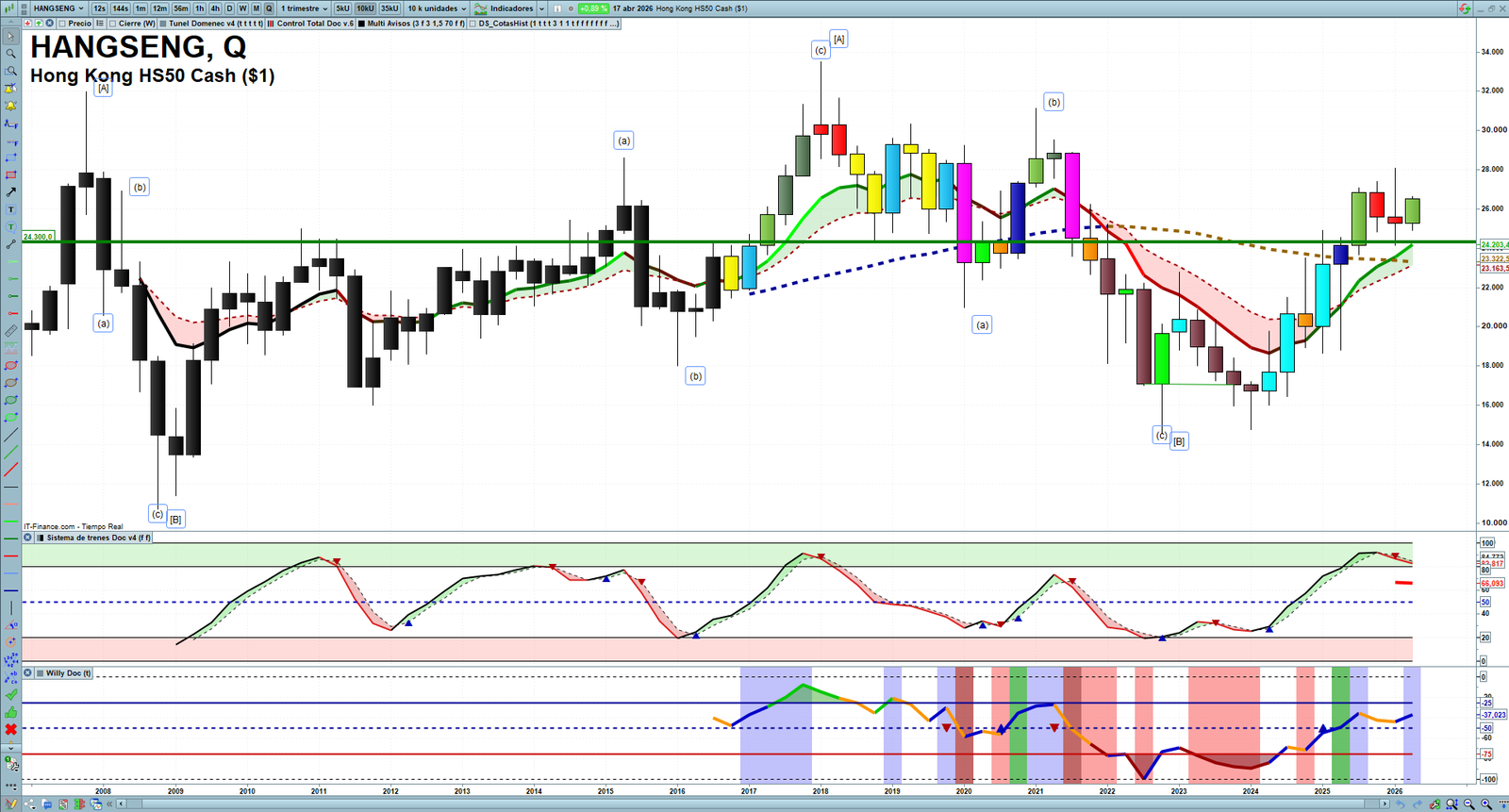Choose the red ellipse drawing tool

pyautogui.click(x=10, y=365)
